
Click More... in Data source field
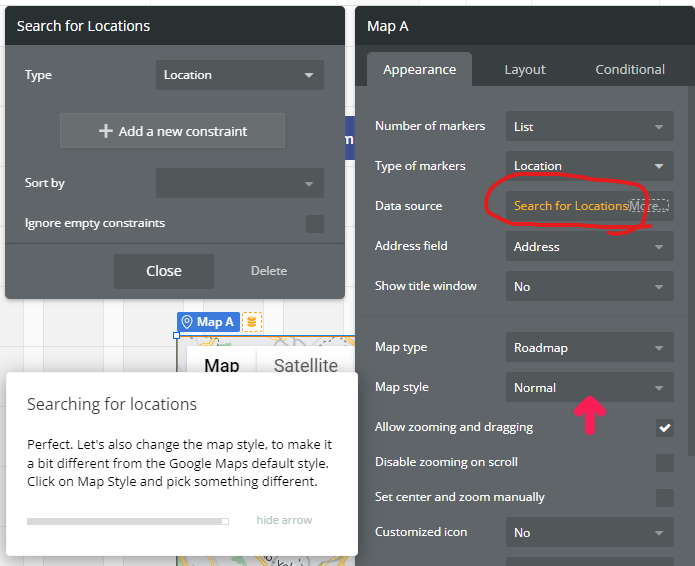tap(649, 206)
